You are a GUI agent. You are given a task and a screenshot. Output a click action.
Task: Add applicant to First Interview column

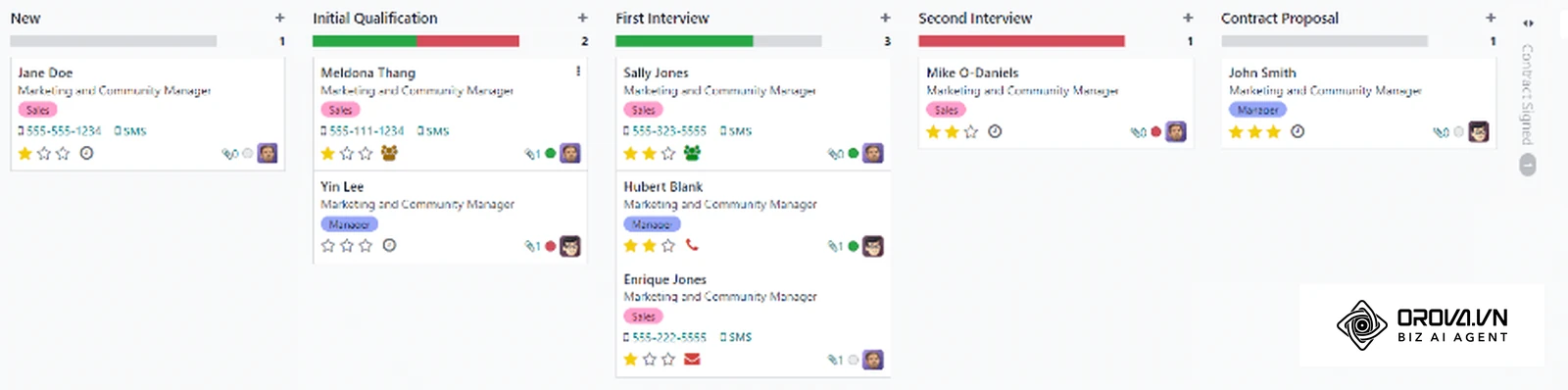tap(885, 18)
